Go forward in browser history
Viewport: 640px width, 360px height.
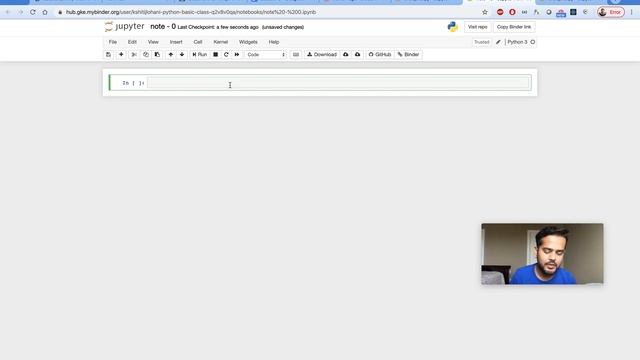click(x=20, y=12)
